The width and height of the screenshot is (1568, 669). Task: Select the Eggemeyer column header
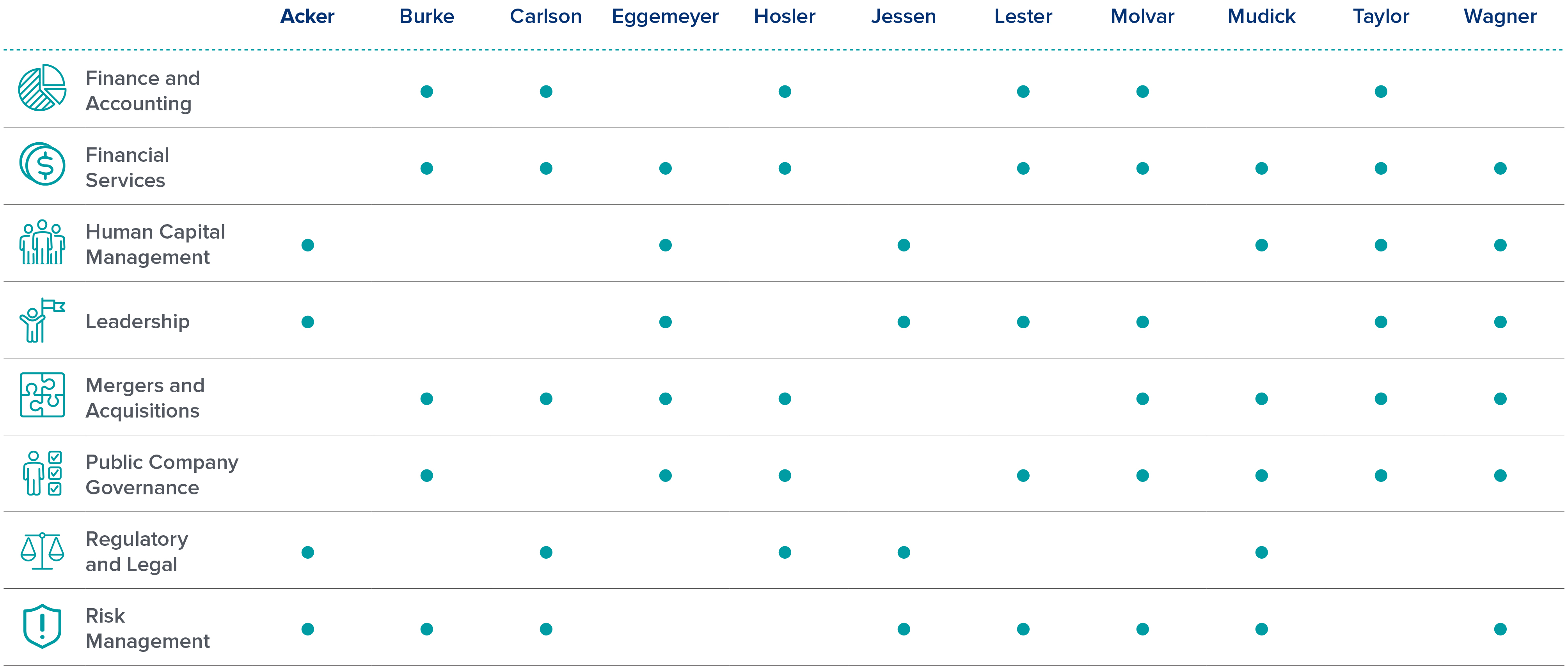click(665, 16)
